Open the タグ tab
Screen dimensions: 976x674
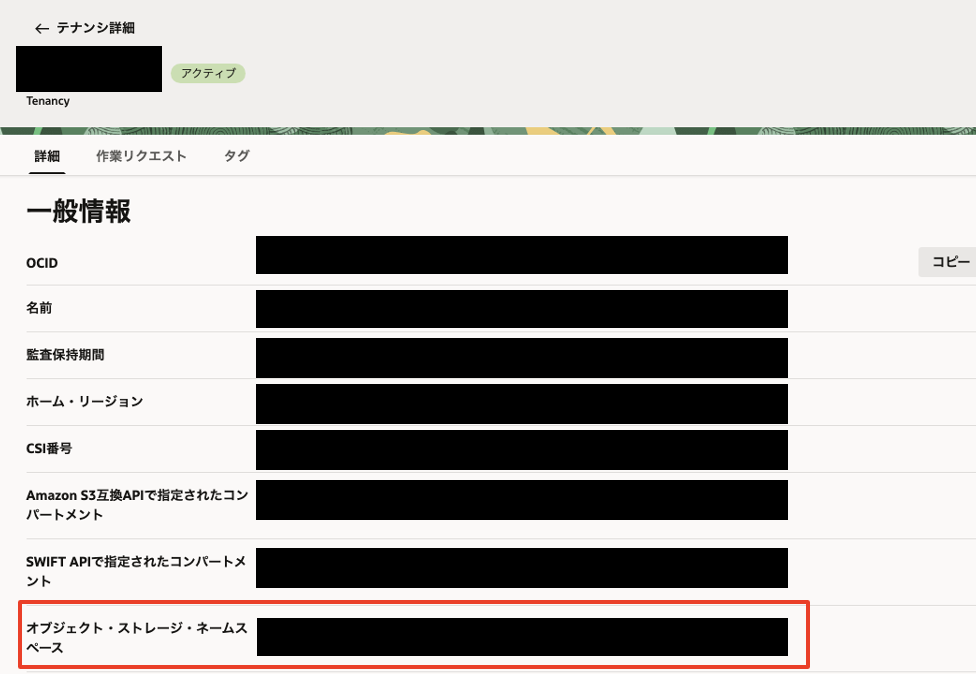[x=236, y=156]
